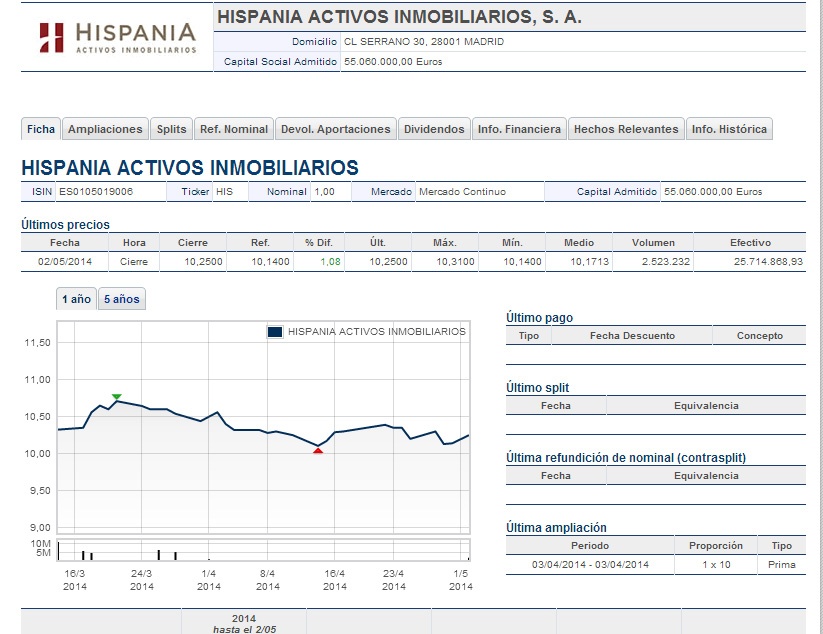This screenshot has width=823, height=634.
Task: Click the green maximum price marker
Action: pyautogui.click(x=117, y=397)
